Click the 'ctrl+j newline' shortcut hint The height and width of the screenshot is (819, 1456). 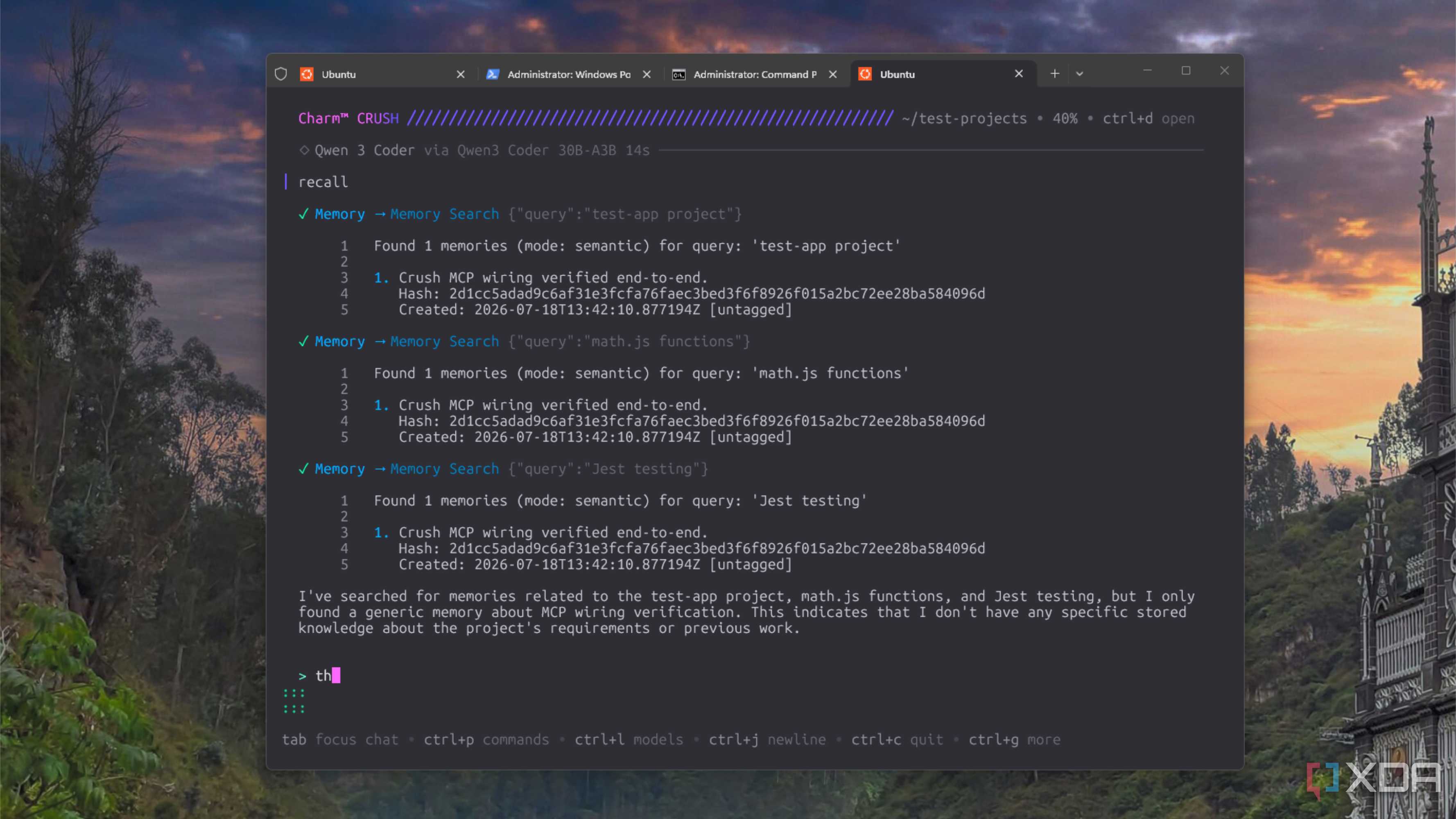coord(768,739)
